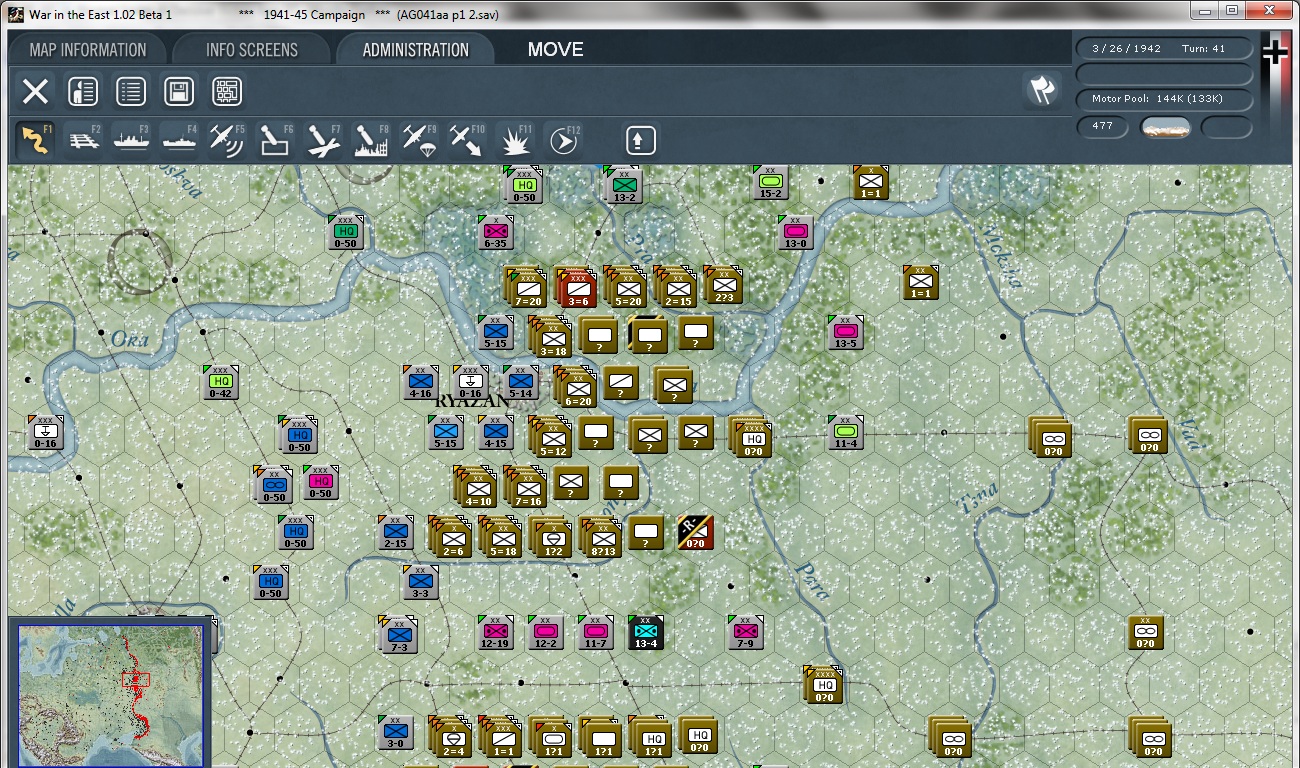Screen dimensions: 1300x768
Task: Select the Administration tab
Action: 416,50
